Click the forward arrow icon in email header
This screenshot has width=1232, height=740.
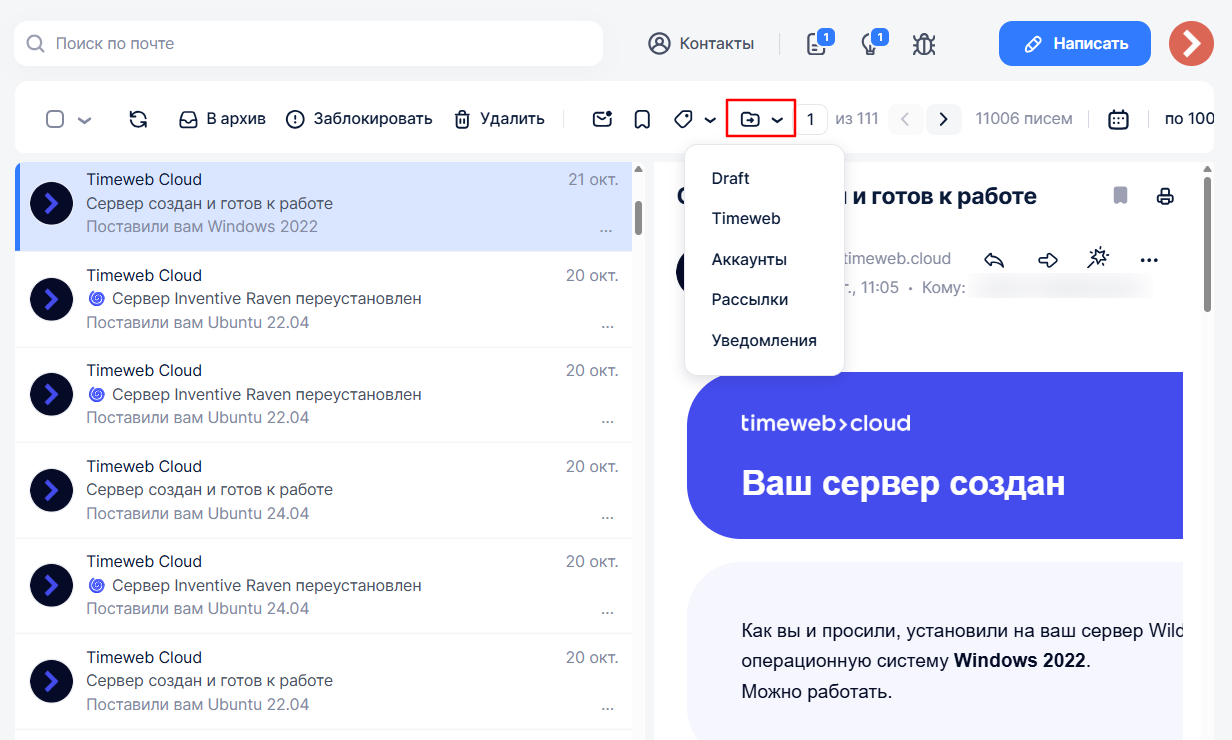[x=1047, y=260]
